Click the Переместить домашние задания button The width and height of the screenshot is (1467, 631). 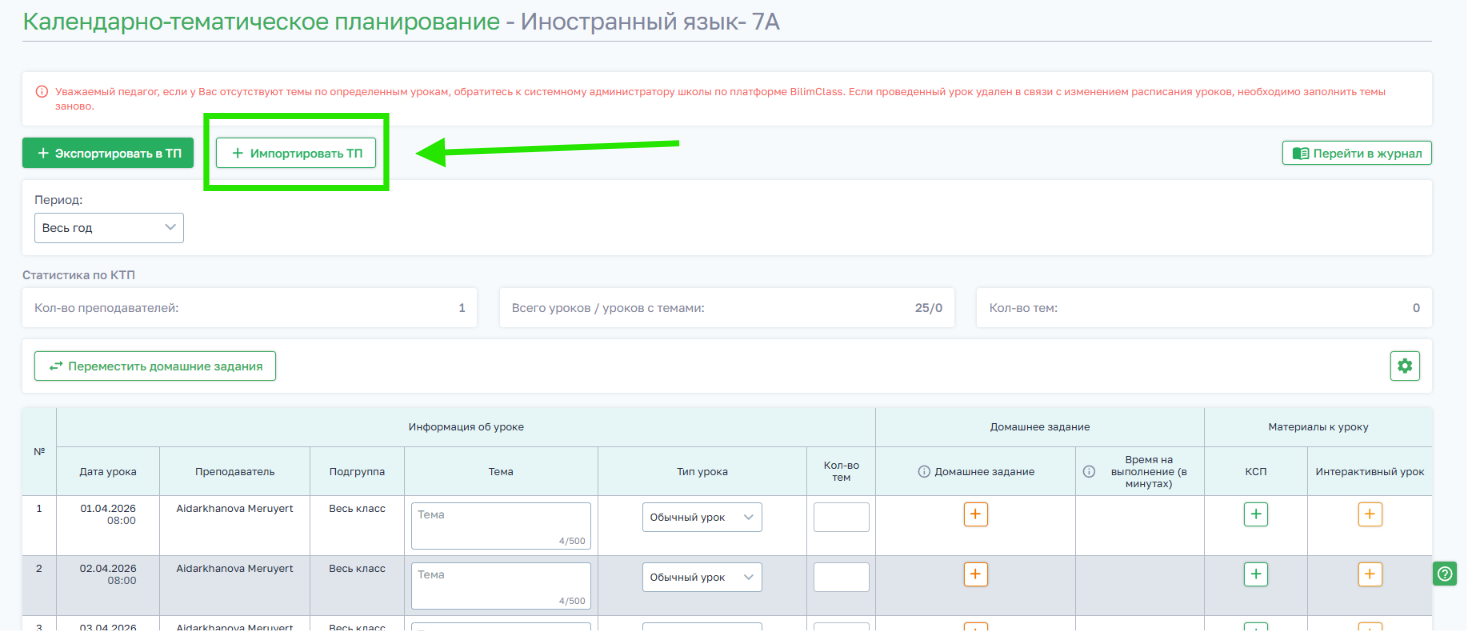(155, 366)
